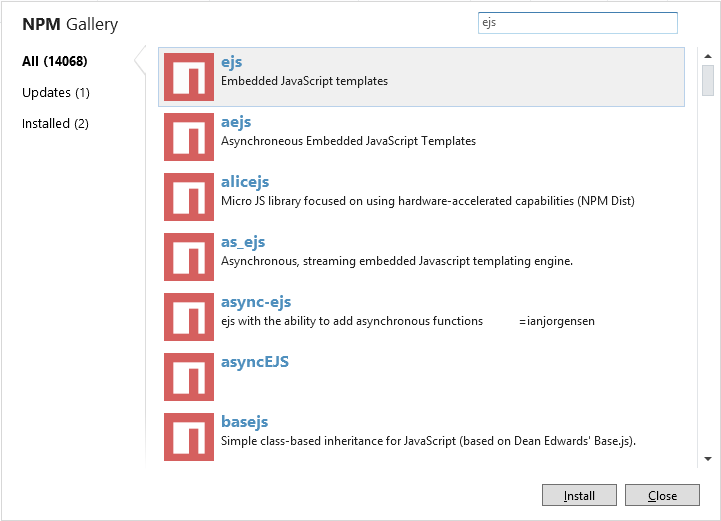Click 'Asynchronous, streaming embedded Javascript' description
This screenshot has width=721, height=521.
(x=397, y=261)
